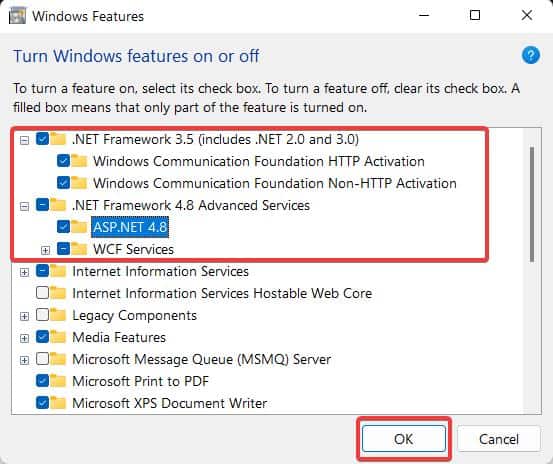Screen dimensions: 553x464
Task: Click folder icon beside Microsoft XPS Document Writer
Action: pos(58,403)
